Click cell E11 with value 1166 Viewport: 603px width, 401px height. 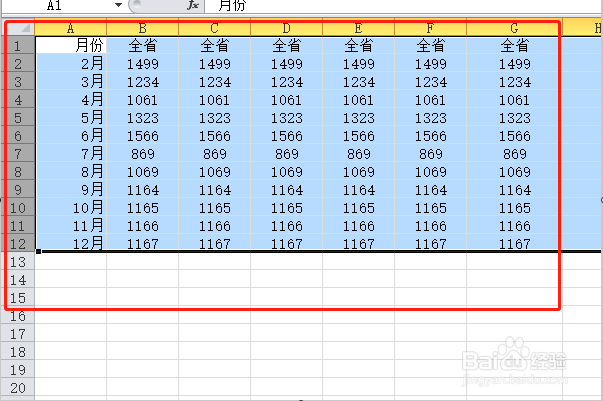tap(358, 225)
